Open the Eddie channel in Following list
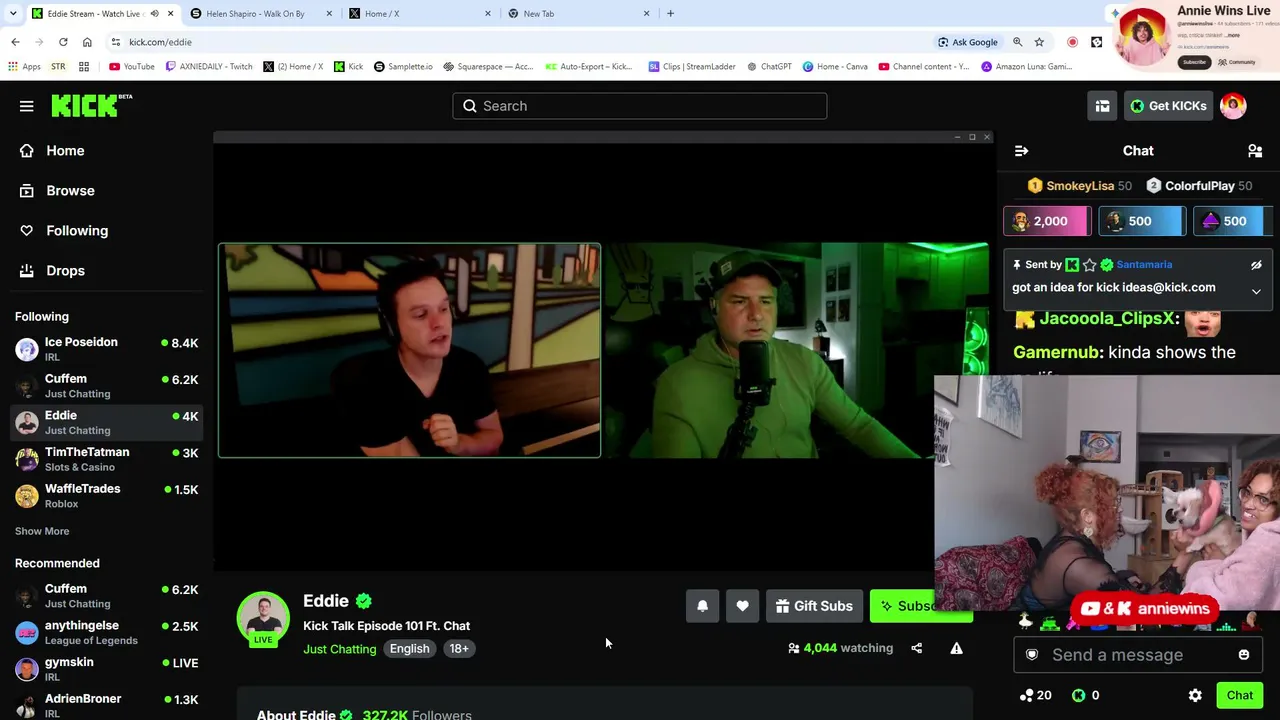This screenshot has width=1280, height=720. [107, 422]
